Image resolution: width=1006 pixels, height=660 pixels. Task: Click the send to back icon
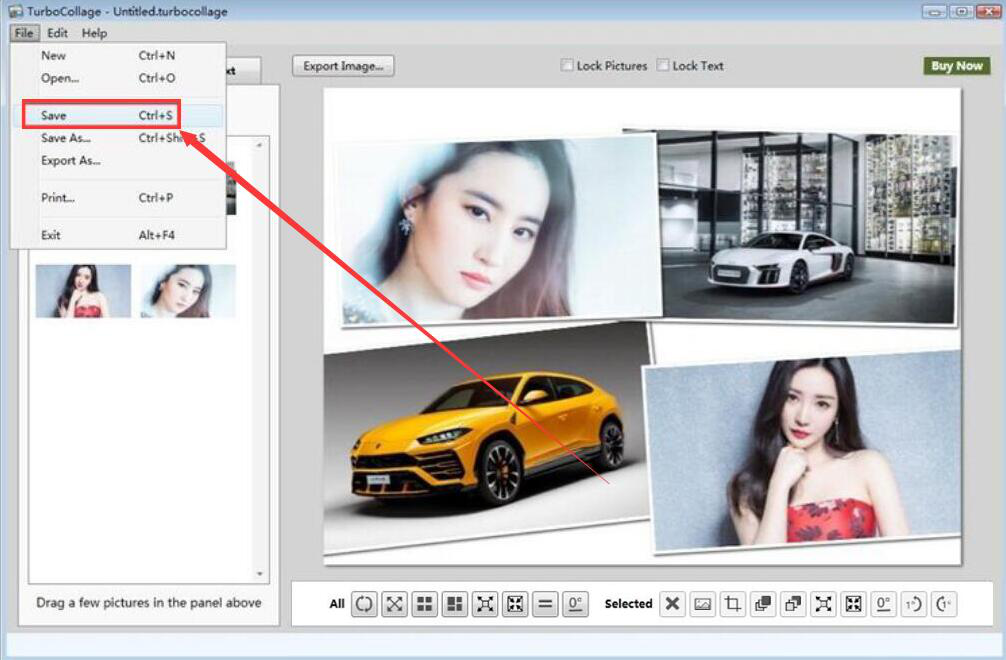tap(793, 604)
